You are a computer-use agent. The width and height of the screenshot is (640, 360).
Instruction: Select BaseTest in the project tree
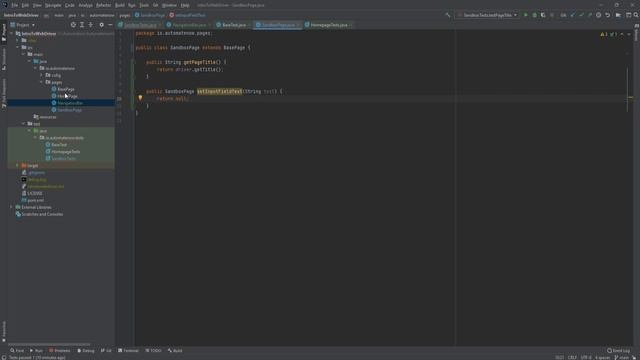(x=59, y=144)
